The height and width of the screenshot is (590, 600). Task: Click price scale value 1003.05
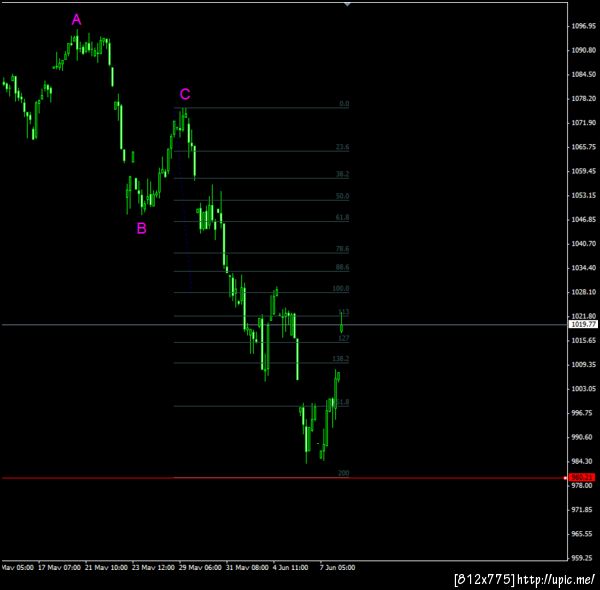[584, 389]
